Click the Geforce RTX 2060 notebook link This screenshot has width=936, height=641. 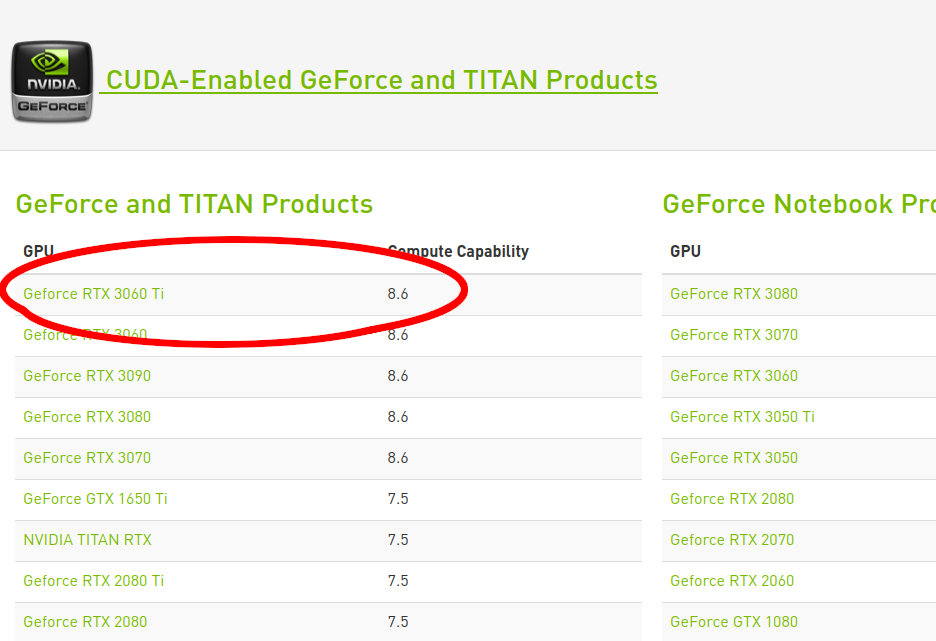pyautogui.click(x=731, y=581)
